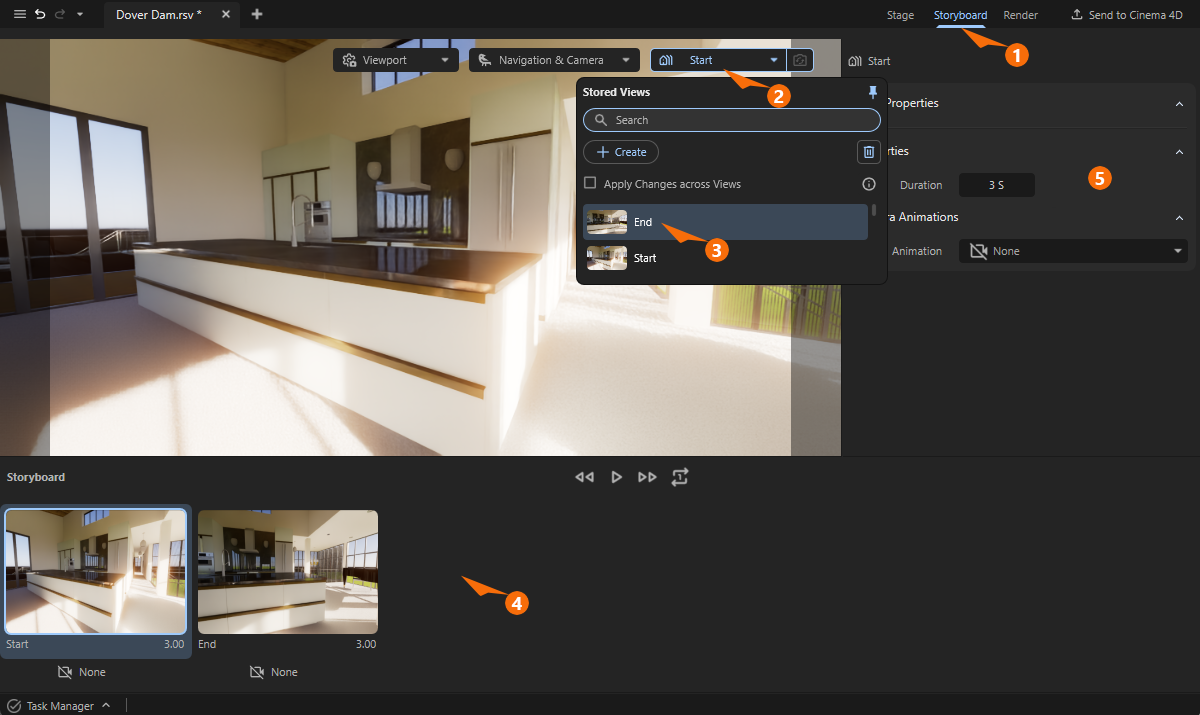Open the Viewport dropdown
The image size is (1200, 715).
point(395,60)
